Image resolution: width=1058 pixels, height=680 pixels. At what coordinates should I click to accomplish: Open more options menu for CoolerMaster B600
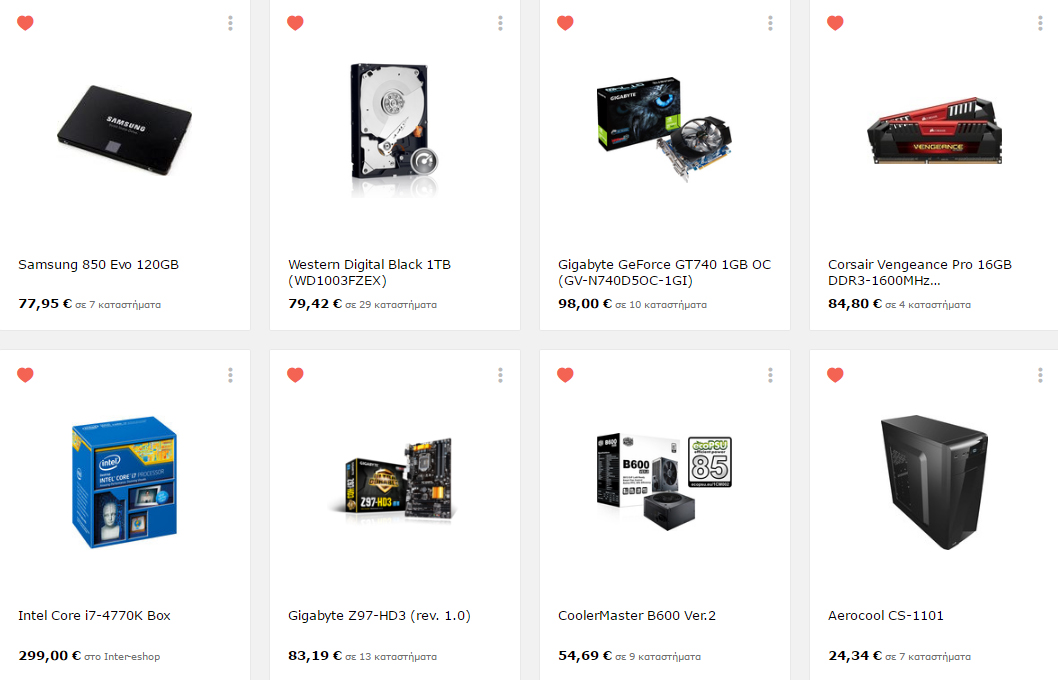[770, 375]
